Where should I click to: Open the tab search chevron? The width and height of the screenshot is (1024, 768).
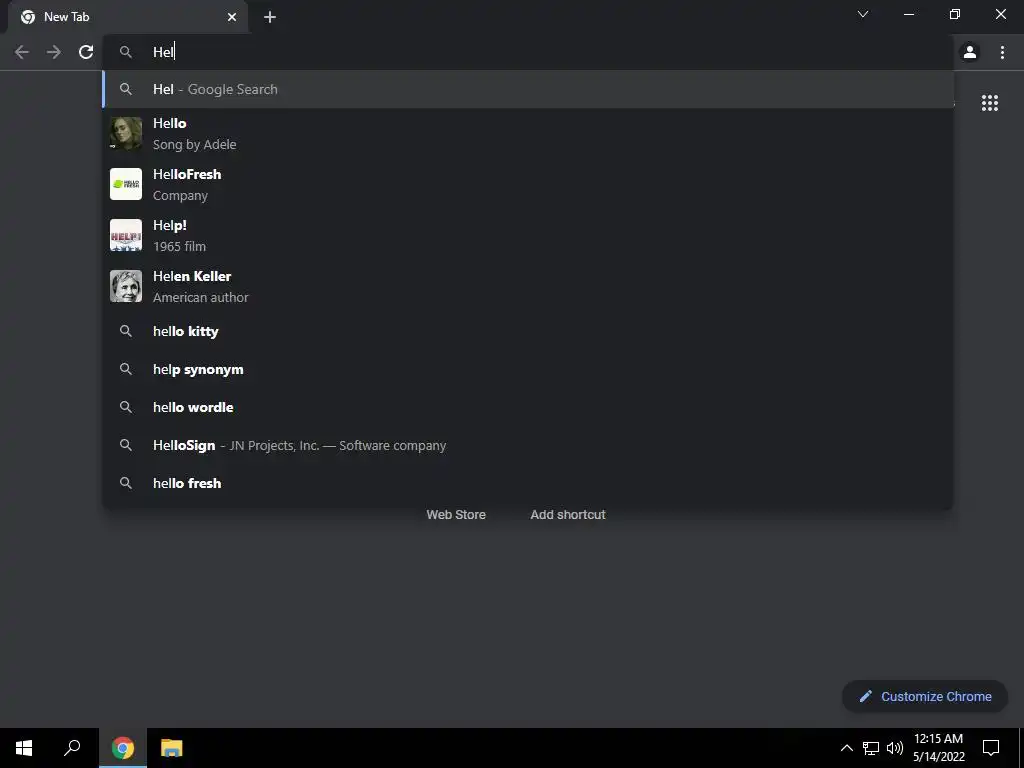point(863,14)
